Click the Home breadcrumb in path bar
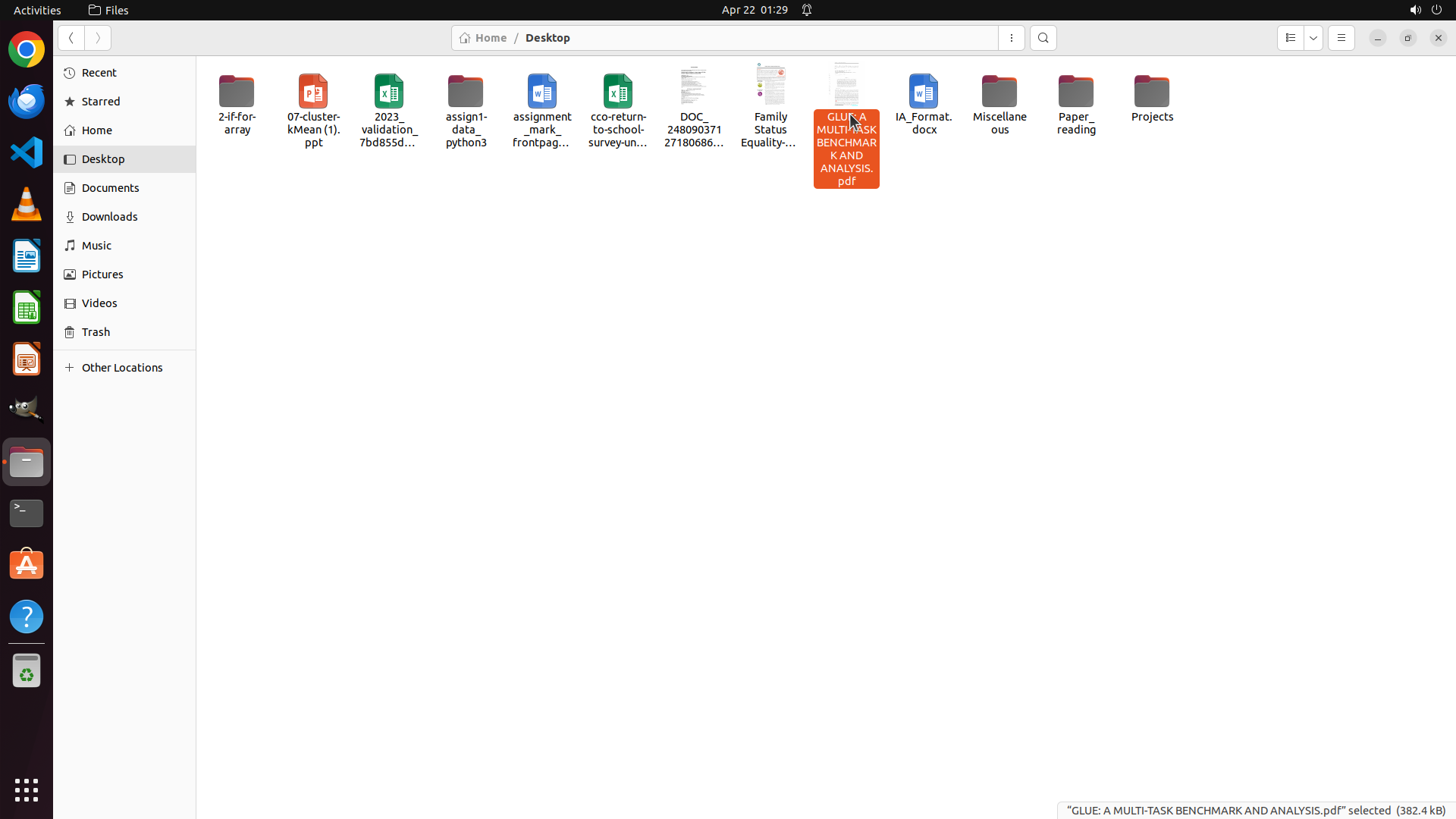Image resolution: width=1456 pixels, height=819 pixels. pos(484,38)
